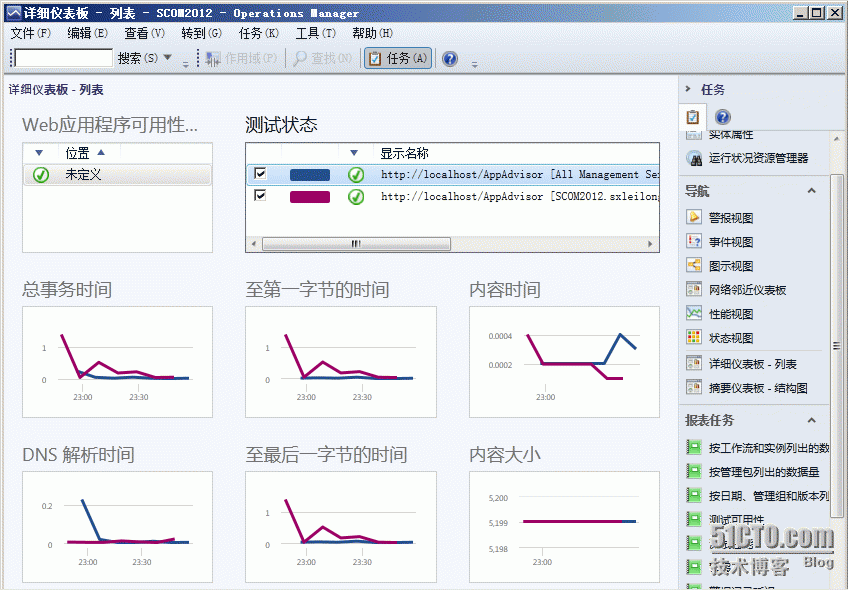Click the 内容时间 chart
Image resolution: width=848 pixels, height=590 pixels.
(564, 362)
